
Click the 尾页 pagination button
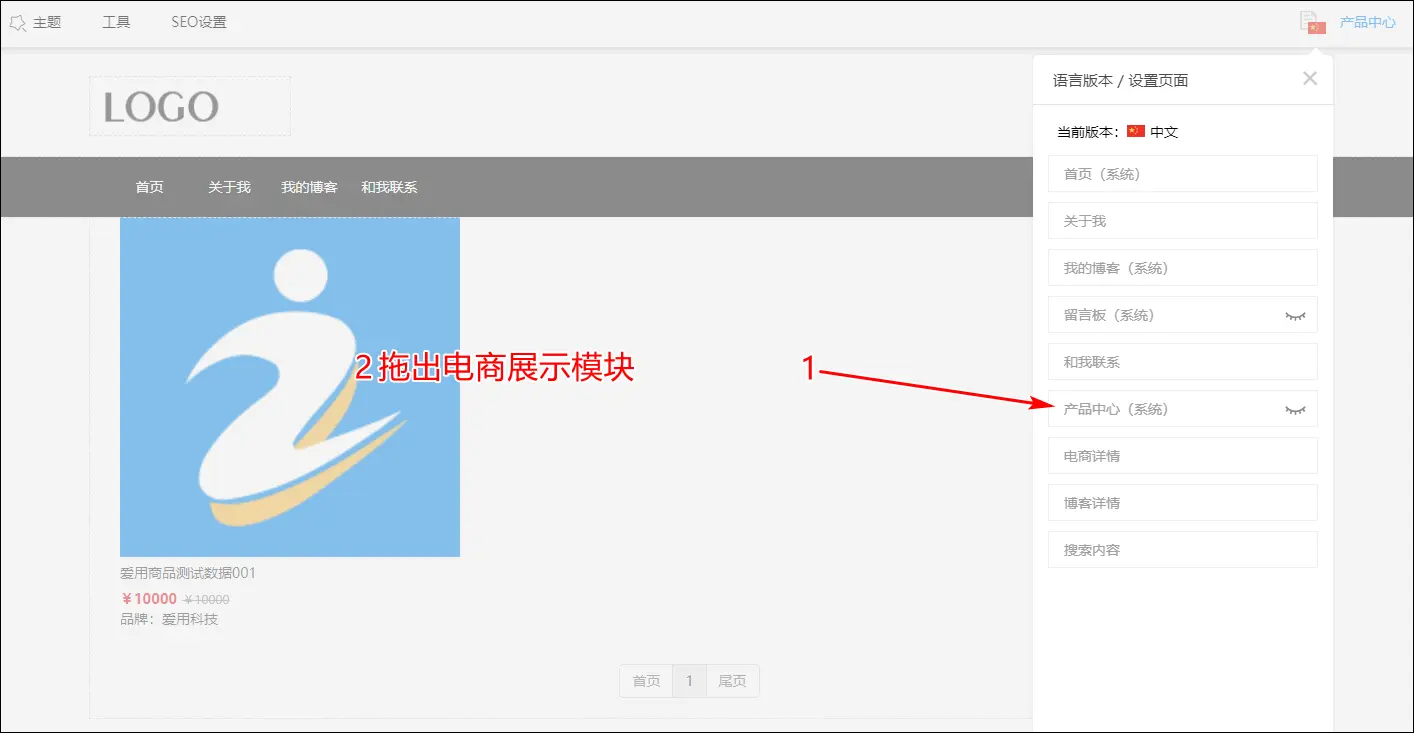tap(732, 681)
